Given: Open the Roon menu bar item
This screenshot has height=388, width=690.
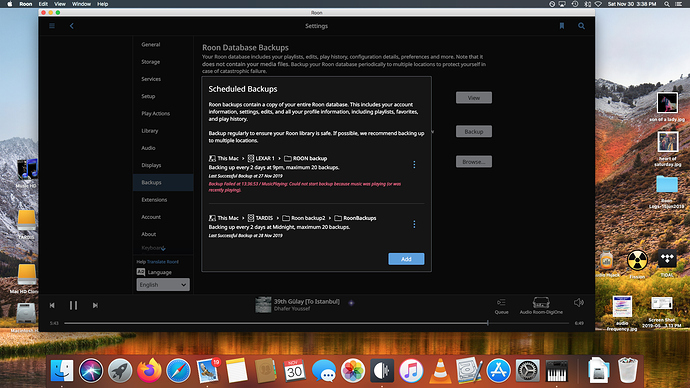Looking at the screenshot, I should [26, 4].
